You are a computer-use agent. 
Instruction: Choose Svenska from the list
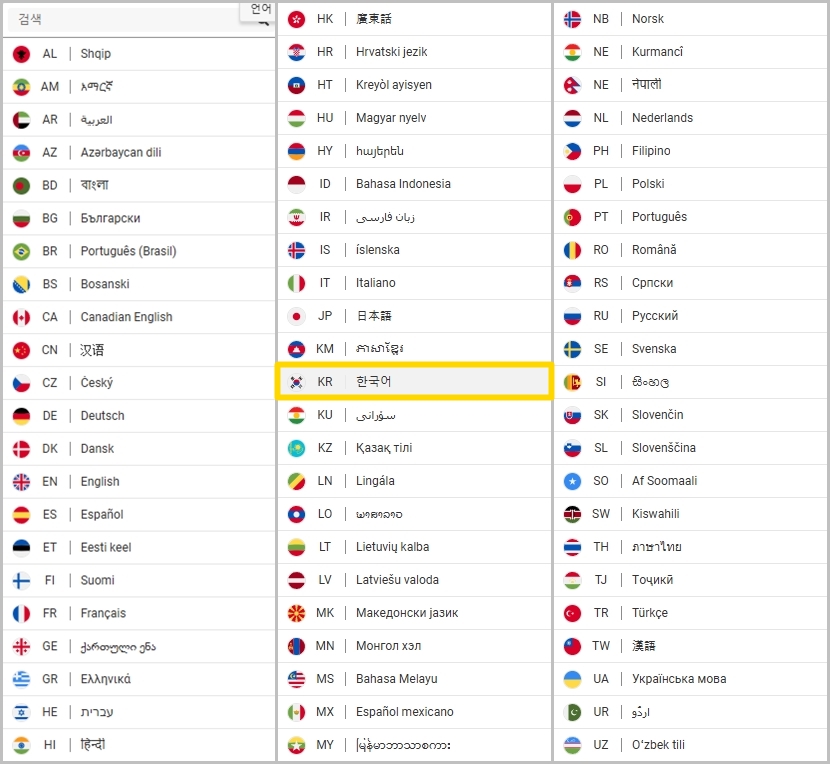pos(690,349)
